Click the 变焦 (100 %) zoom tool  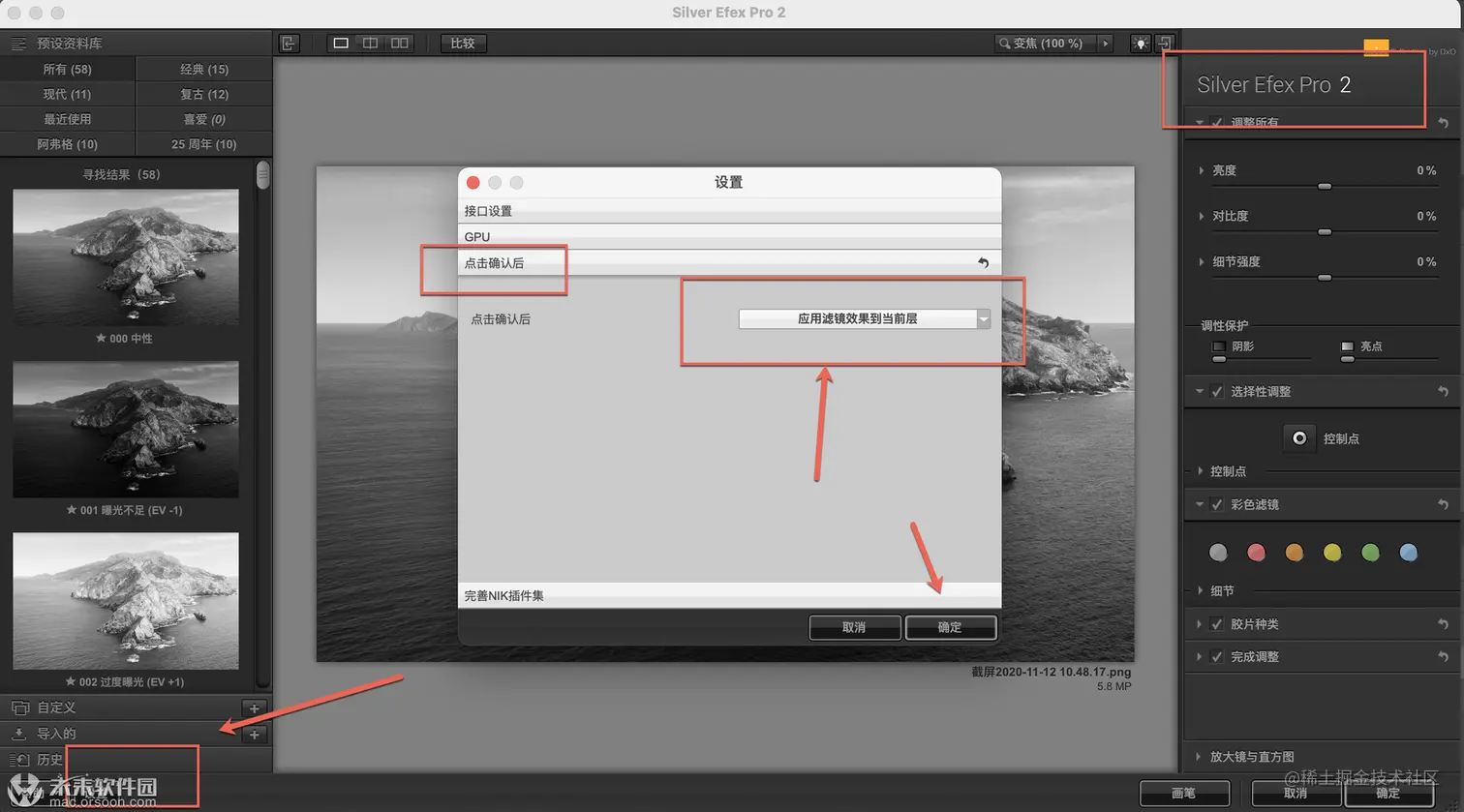(1046, 44)
